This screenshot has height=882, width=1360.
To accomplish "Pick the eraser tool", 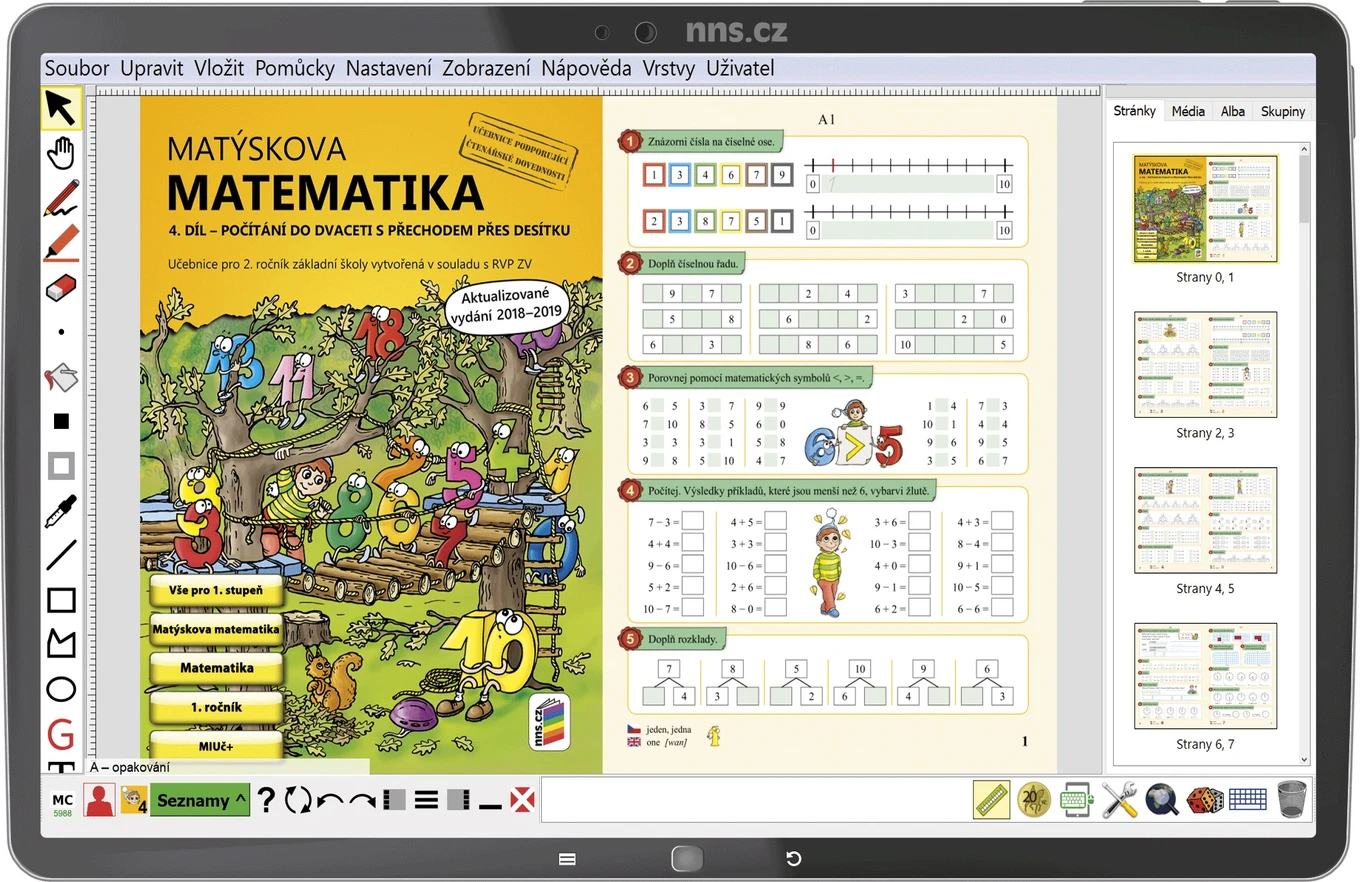I will pyautogui.click(x=61, y=289).
